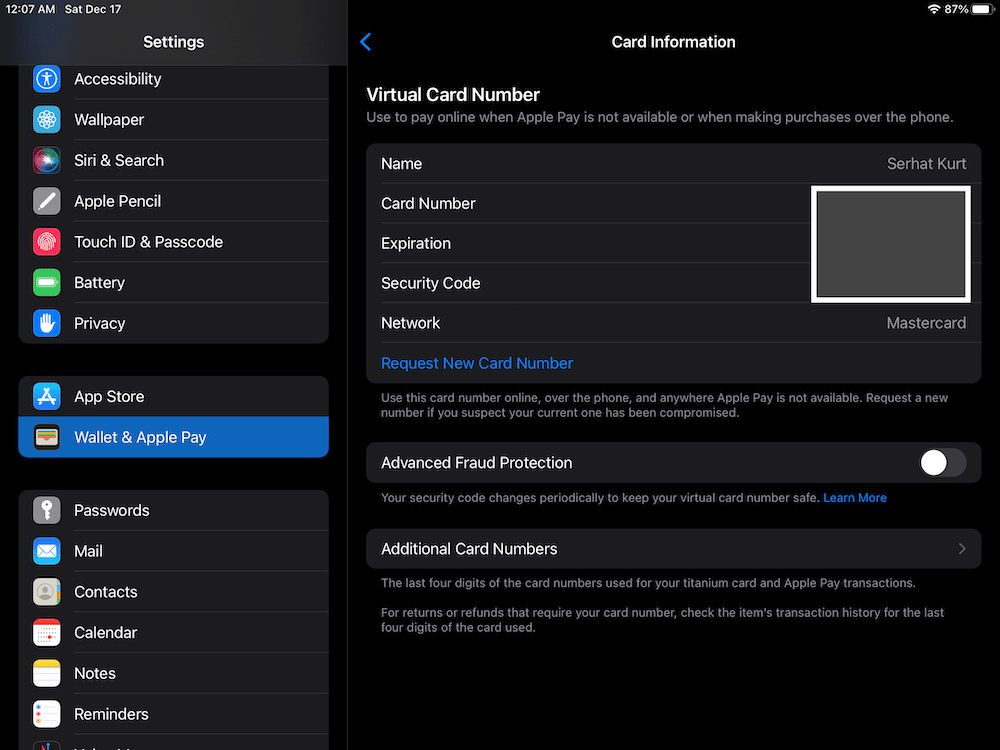
Task: Open App Store settings
Action: (x=173, y=397)
